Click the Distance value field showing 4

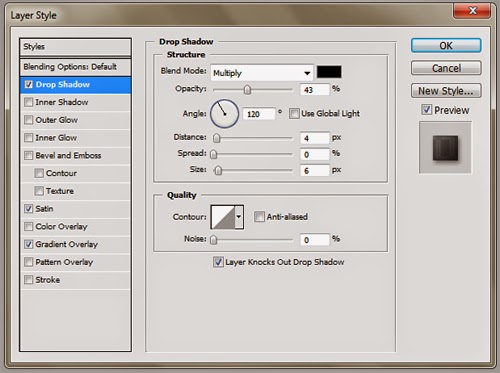[x=315, y=138]
